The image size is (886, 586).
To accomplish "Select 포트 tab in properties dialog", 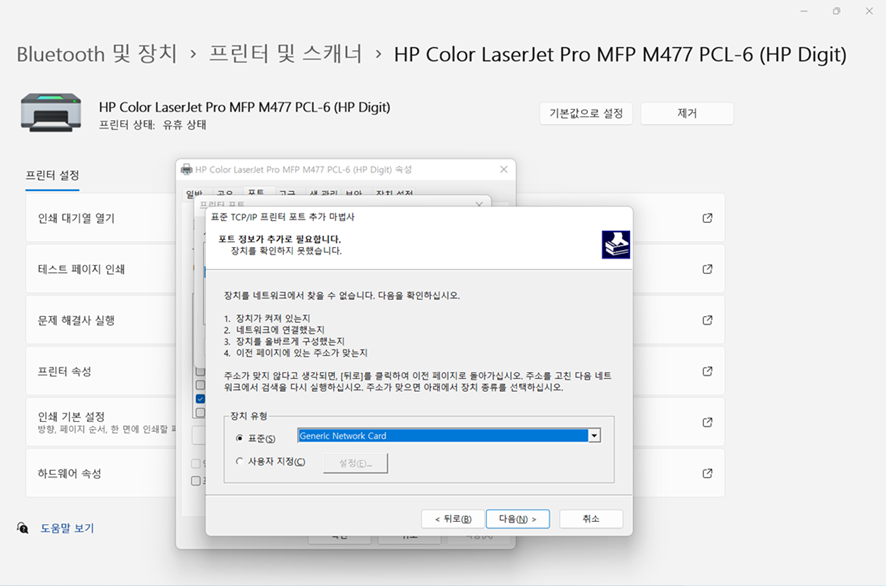I will [256, 193].
